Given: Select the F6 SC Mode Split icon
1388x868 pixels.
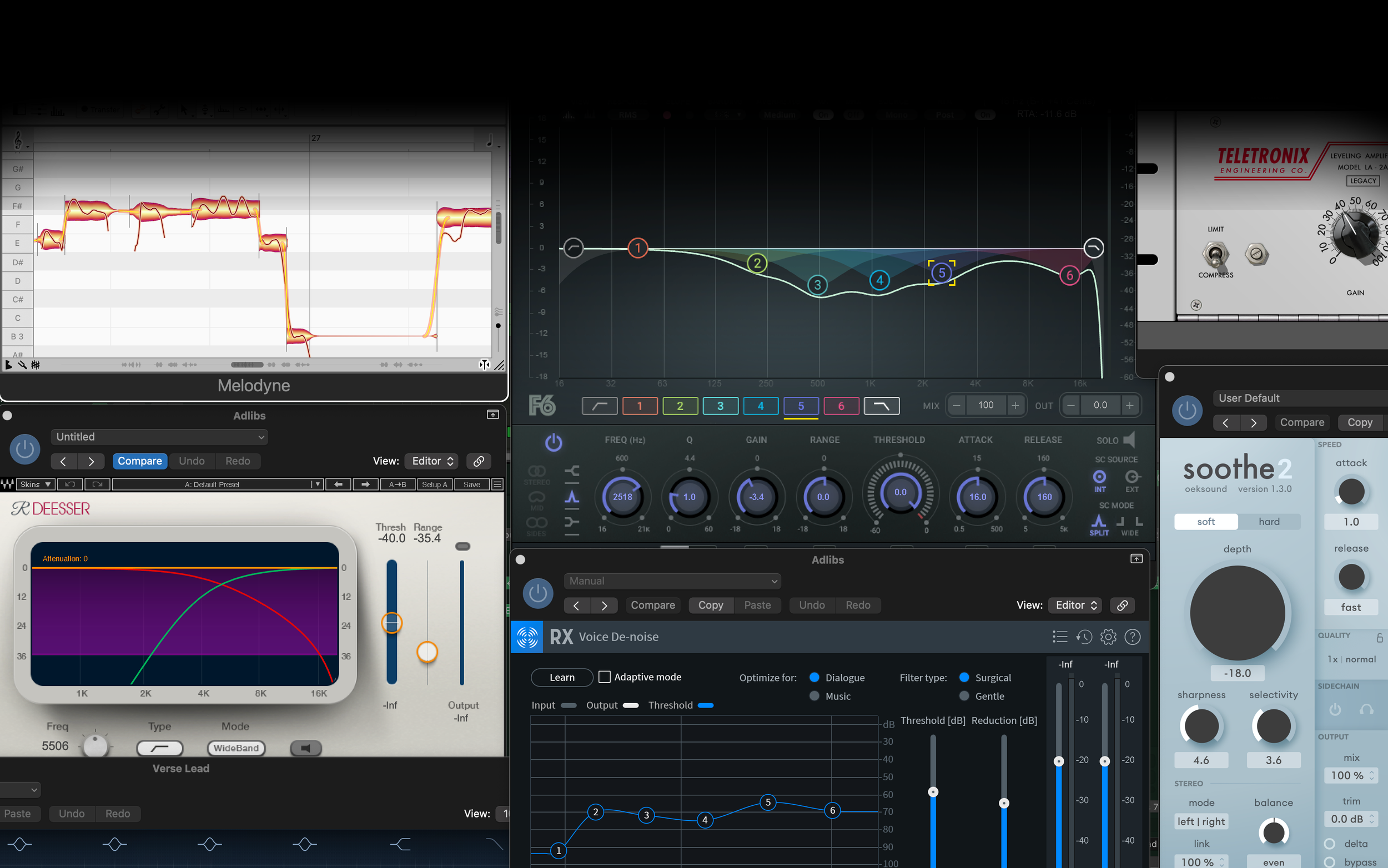Looking at the screenshot, I should point(1099,522).
